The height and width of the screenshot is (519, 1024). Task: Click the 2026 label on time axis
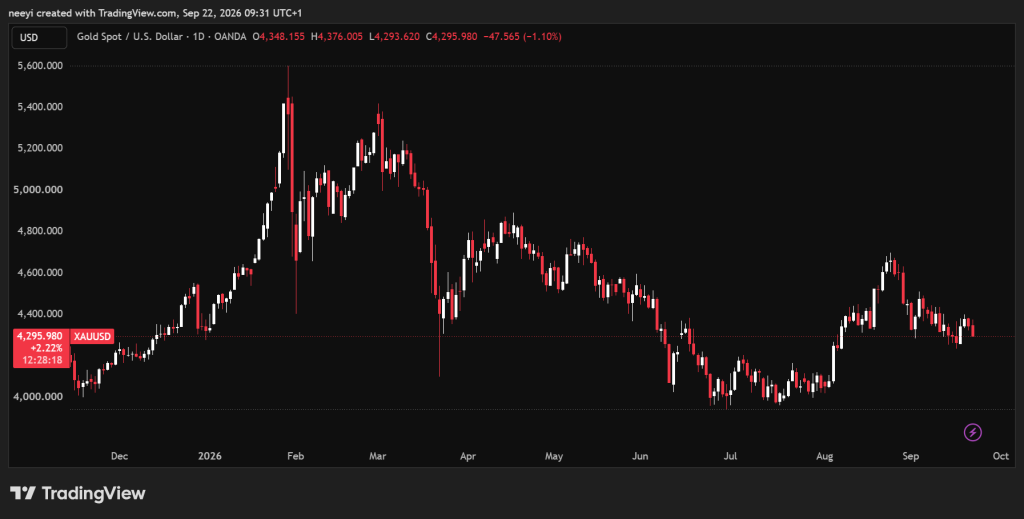210,456
